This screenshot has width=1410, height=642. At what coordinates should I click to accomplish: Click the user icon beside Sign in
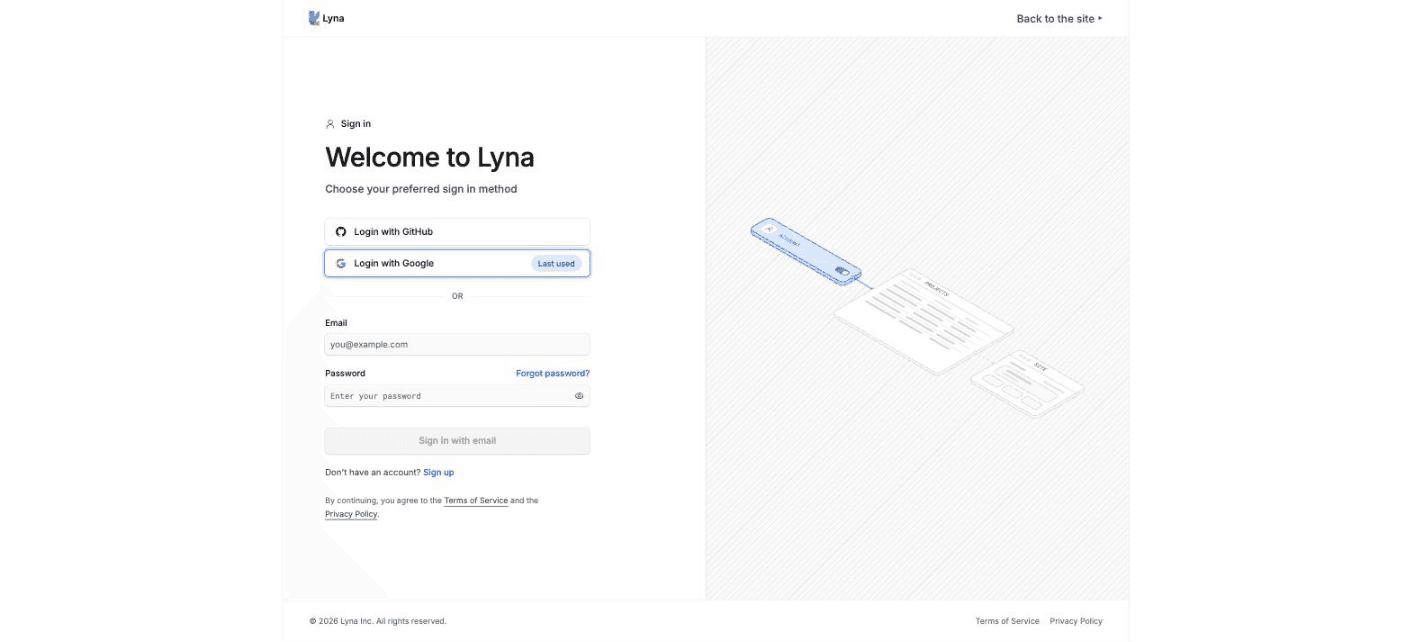(x=330, y=124)
